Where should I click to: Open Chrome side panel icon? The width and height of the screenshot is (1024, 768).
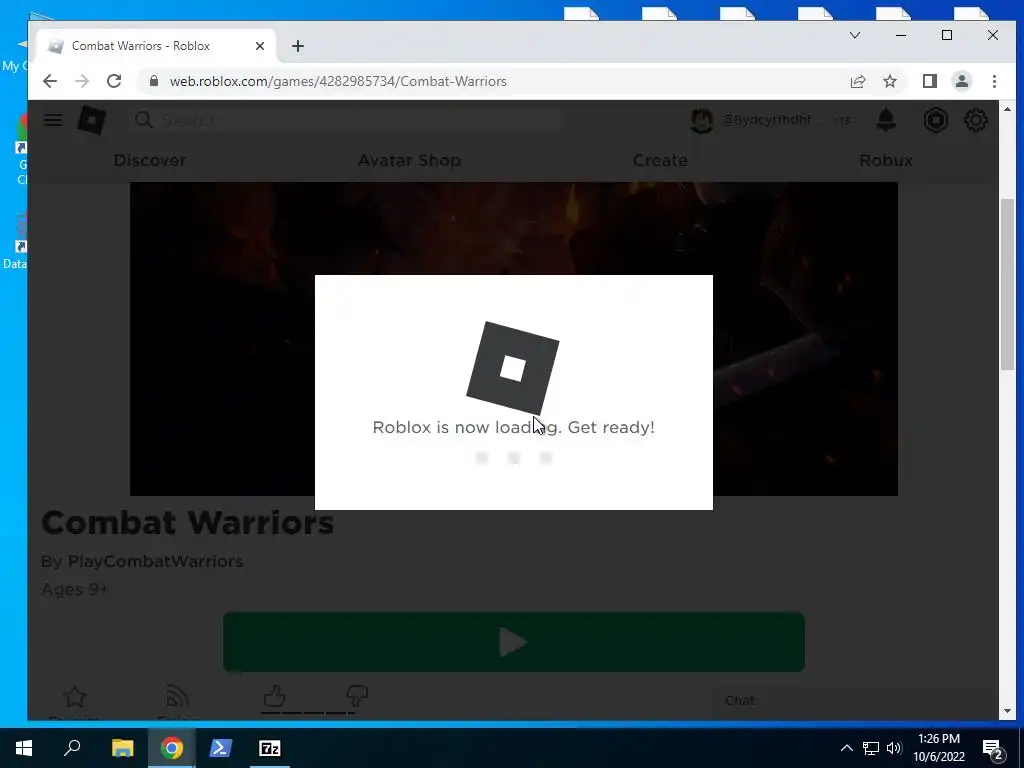tap(929, 81)
